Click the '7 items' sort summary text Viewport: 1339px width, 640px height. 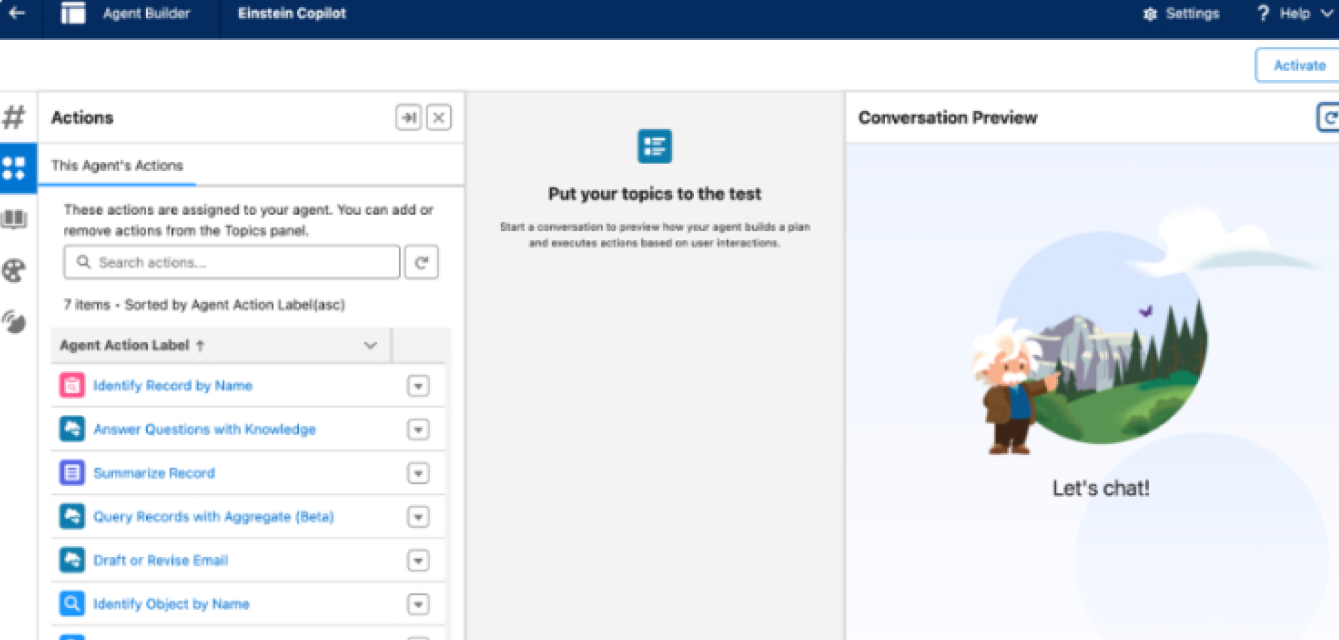point(204,304)
